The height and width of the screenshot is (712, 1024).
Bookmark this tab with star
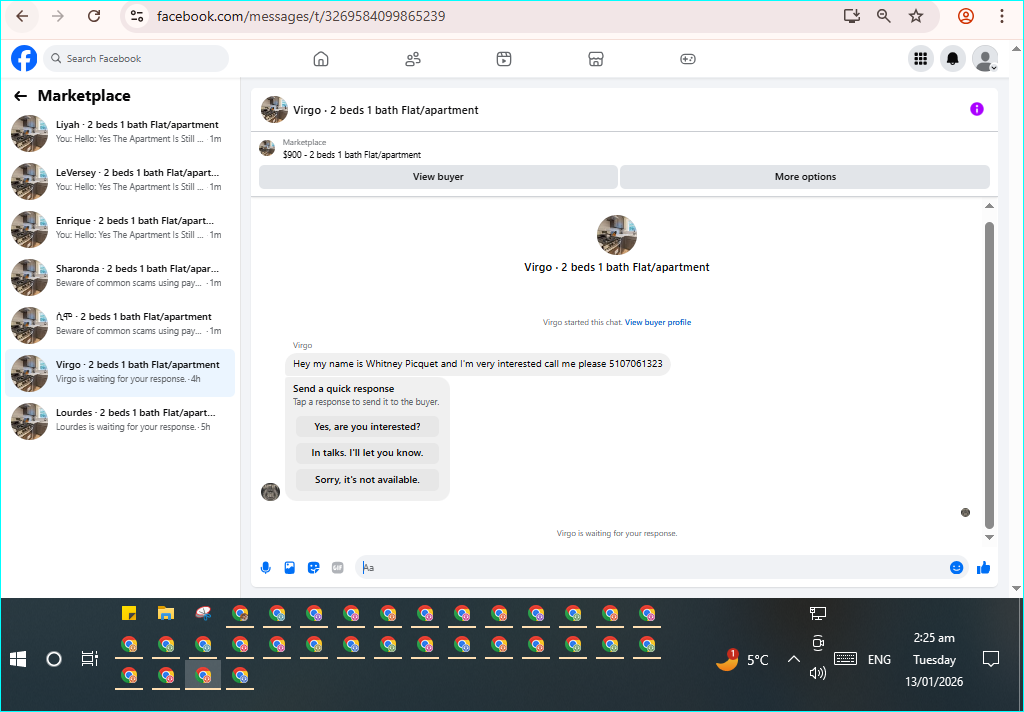[x=916, y=16]
